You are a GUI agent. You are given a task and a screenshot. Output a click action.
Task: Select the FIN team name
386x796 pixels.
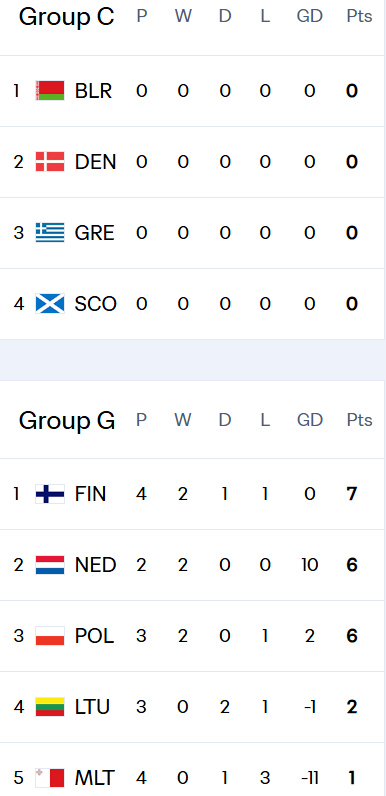click(90, 494)
